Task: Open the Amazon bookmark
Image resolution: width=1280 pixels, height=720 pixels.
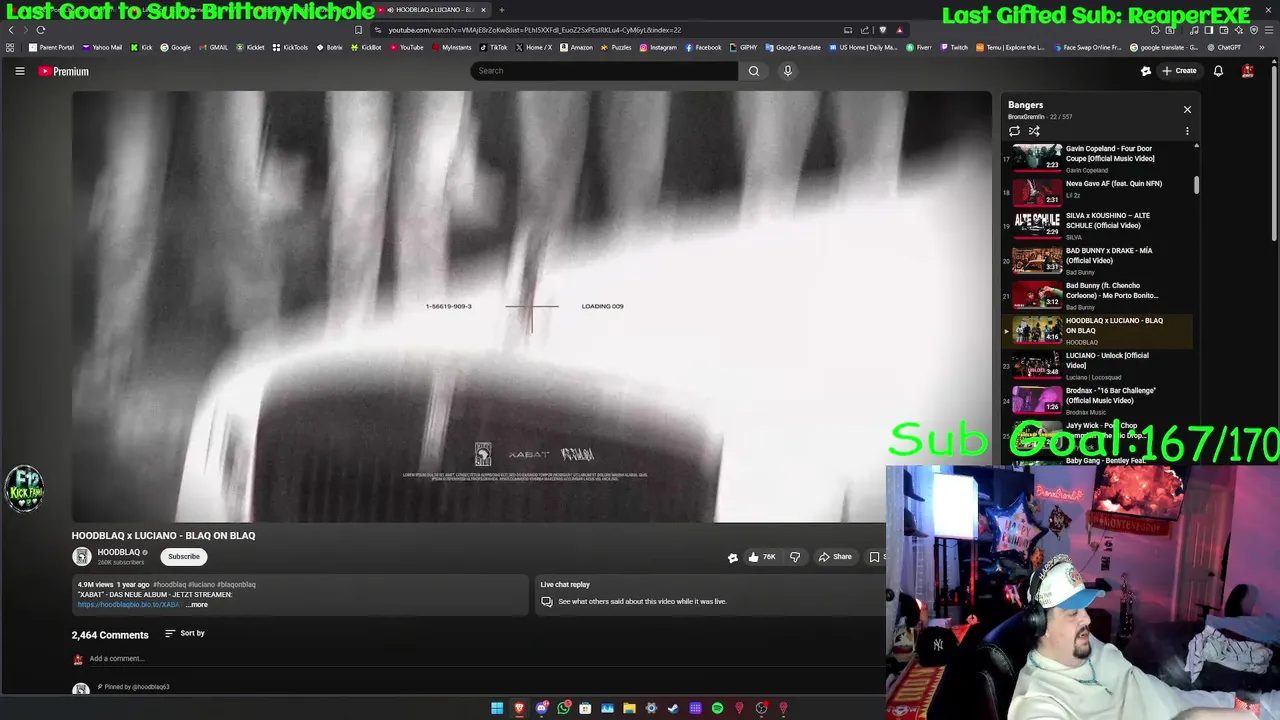Action: pos(576,47)
